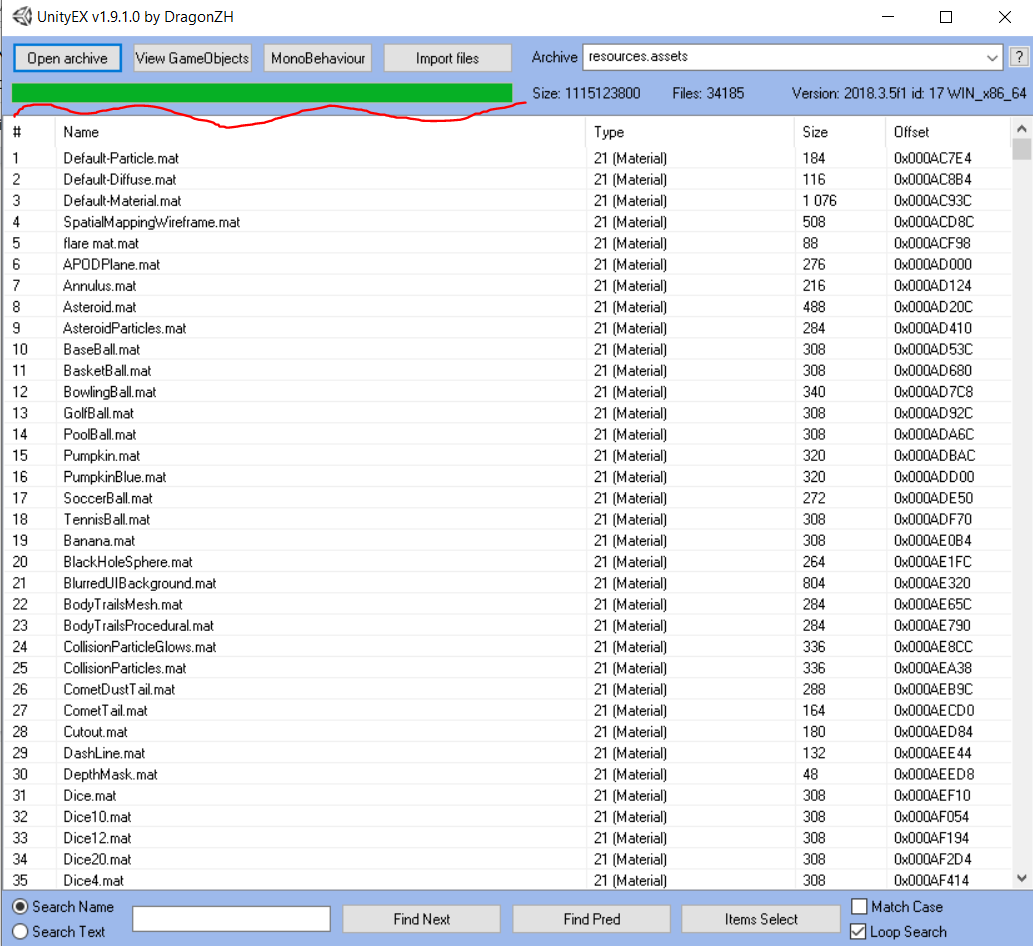Select the BasketBall.mat entry
The height and width of the screenshot is (946, 1033).
508,370
